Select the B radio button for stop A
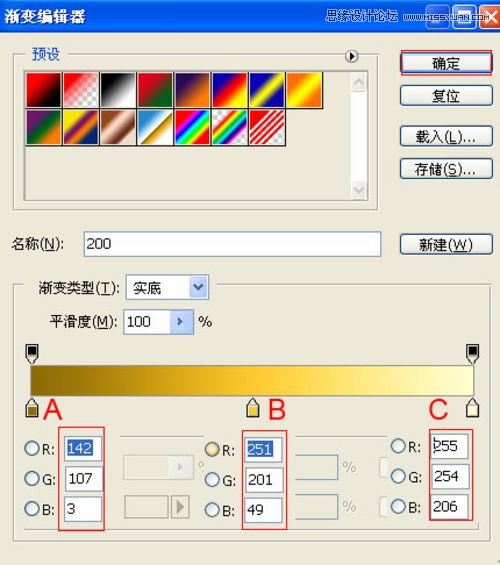The height and width of the screenshot is (565, 500). [32, 509]
